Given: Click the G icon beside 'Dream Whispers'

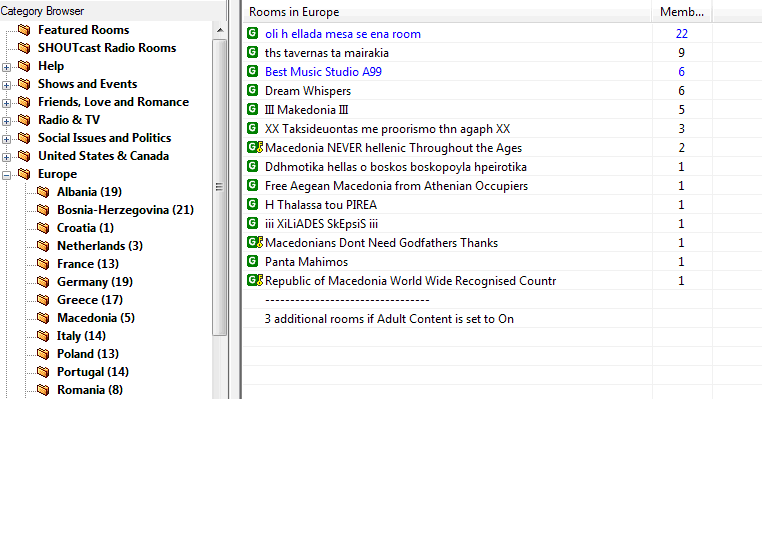Looking at the screenshot, I should tap(252, 90).
